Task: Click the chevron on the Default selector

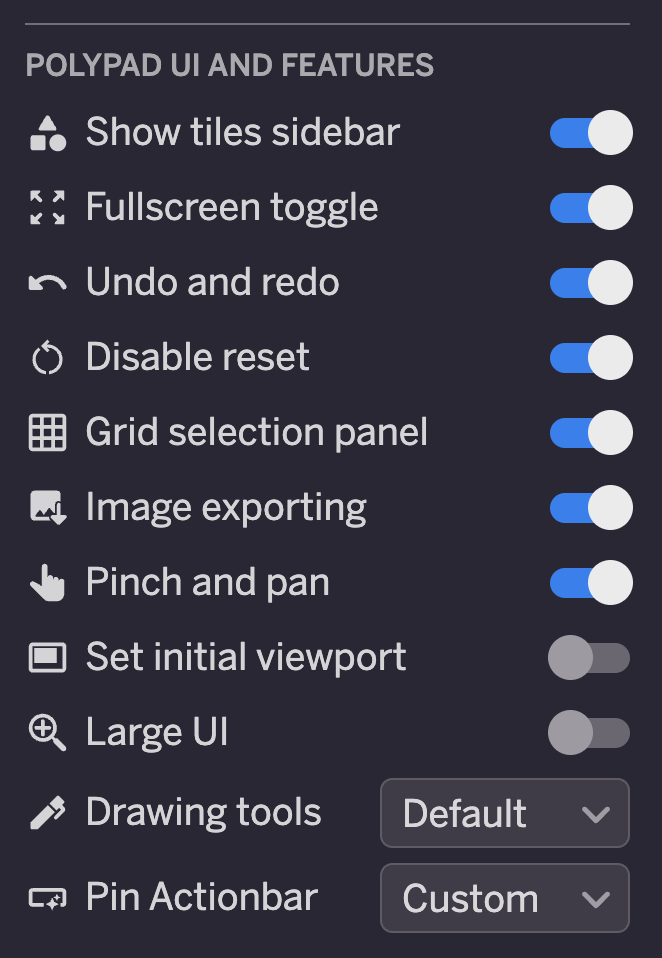Action: 597,812
